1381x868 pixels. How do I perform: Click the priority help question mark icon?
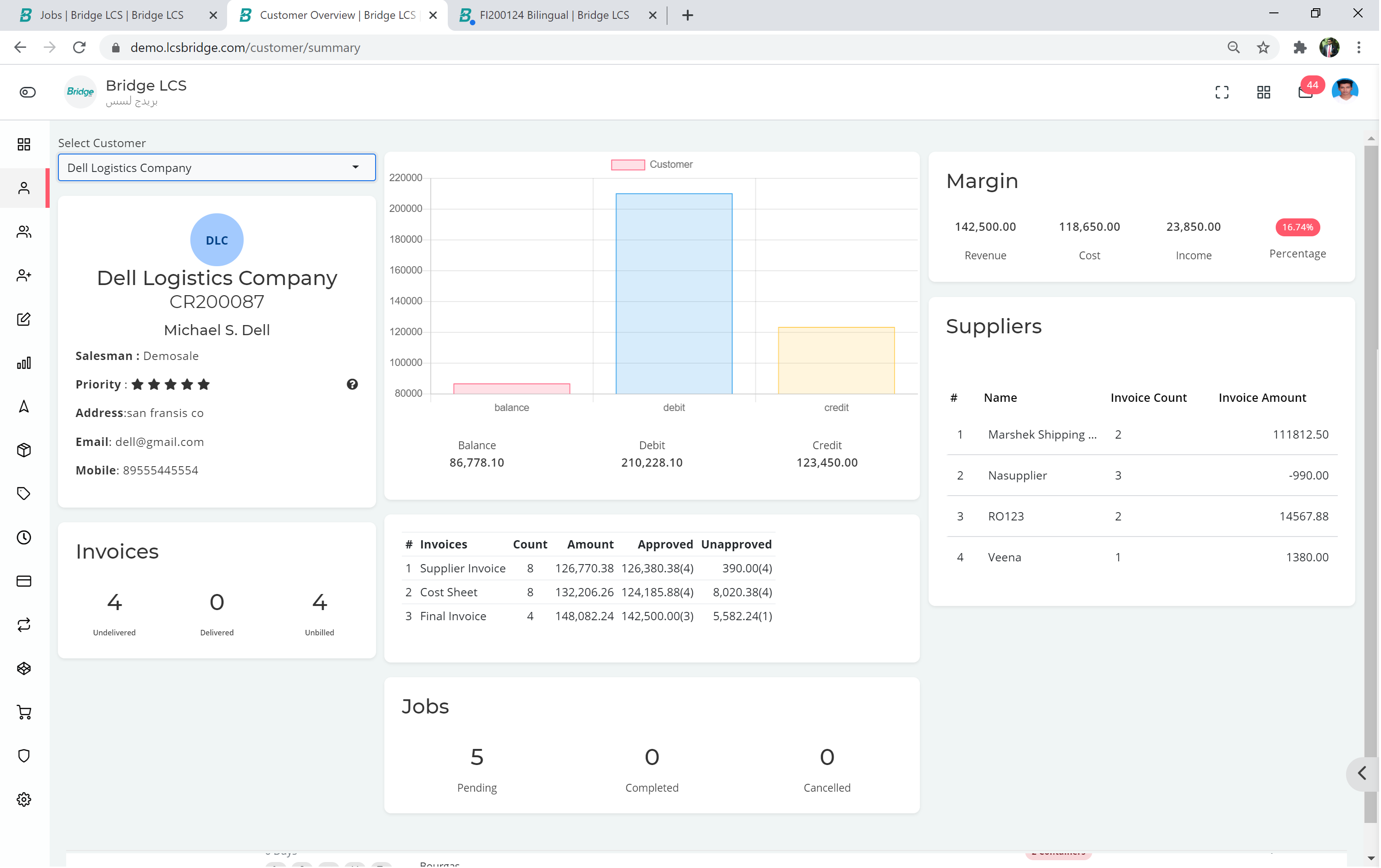[x=352, y=384]
